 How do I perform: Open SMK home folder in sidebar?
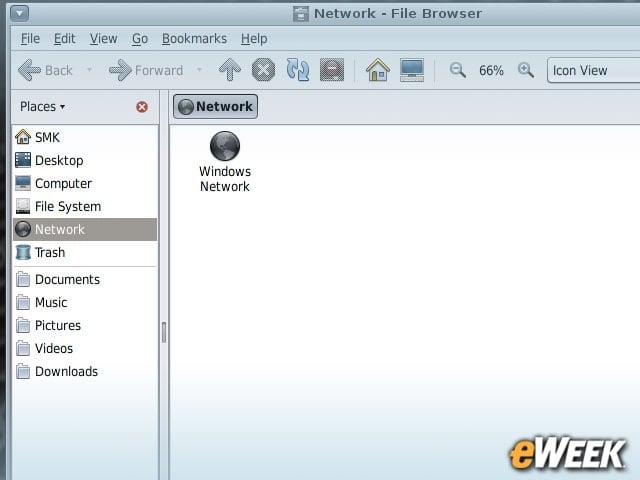(x=85, y=137)
